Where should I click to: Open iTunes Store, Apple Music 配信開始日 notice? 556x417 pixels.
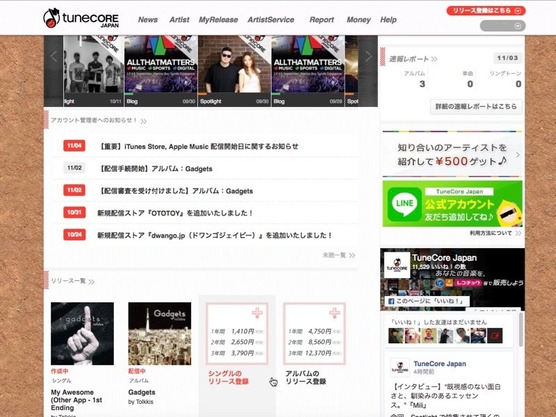pos(199,146)
